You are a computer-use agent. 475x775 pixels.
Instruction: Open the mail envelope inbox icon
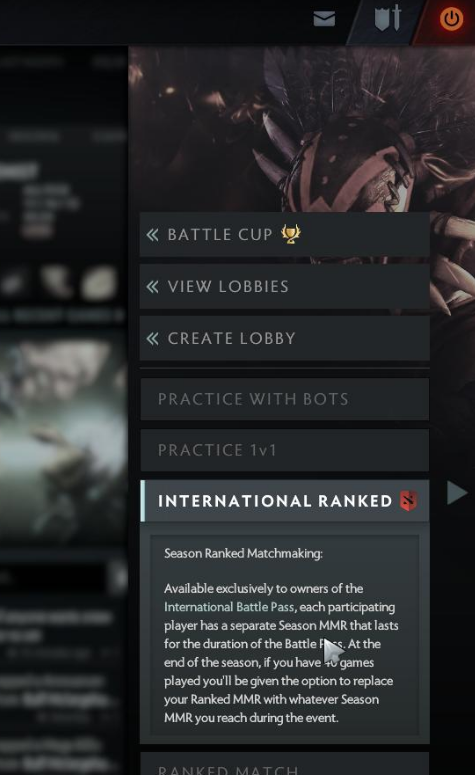pos(324,19)
